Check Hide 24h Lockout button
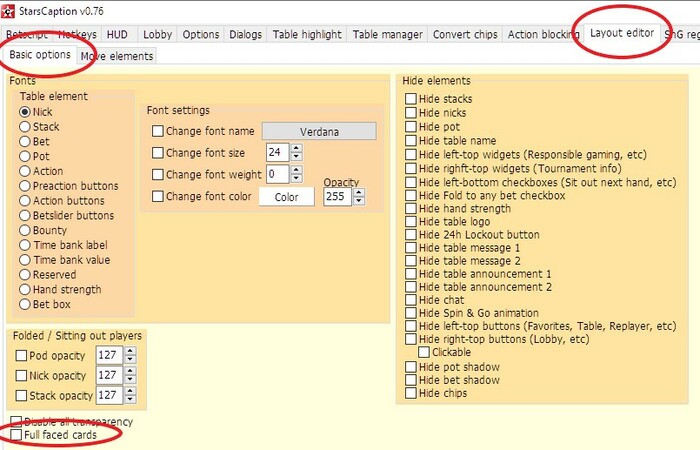700x450 pixels. click(411, 234)
